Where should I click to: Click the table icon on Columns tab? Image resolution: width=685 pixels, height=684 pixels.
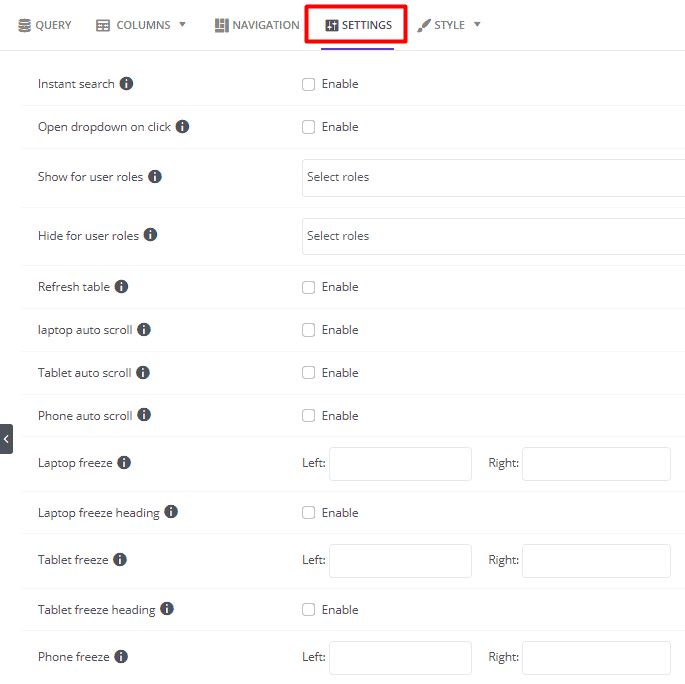coord(103,25)
